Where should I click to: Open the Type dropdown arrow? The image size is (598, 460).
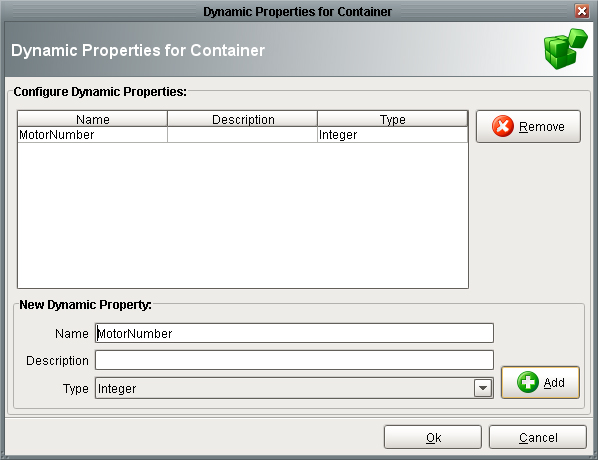click(x=483, y=388)
